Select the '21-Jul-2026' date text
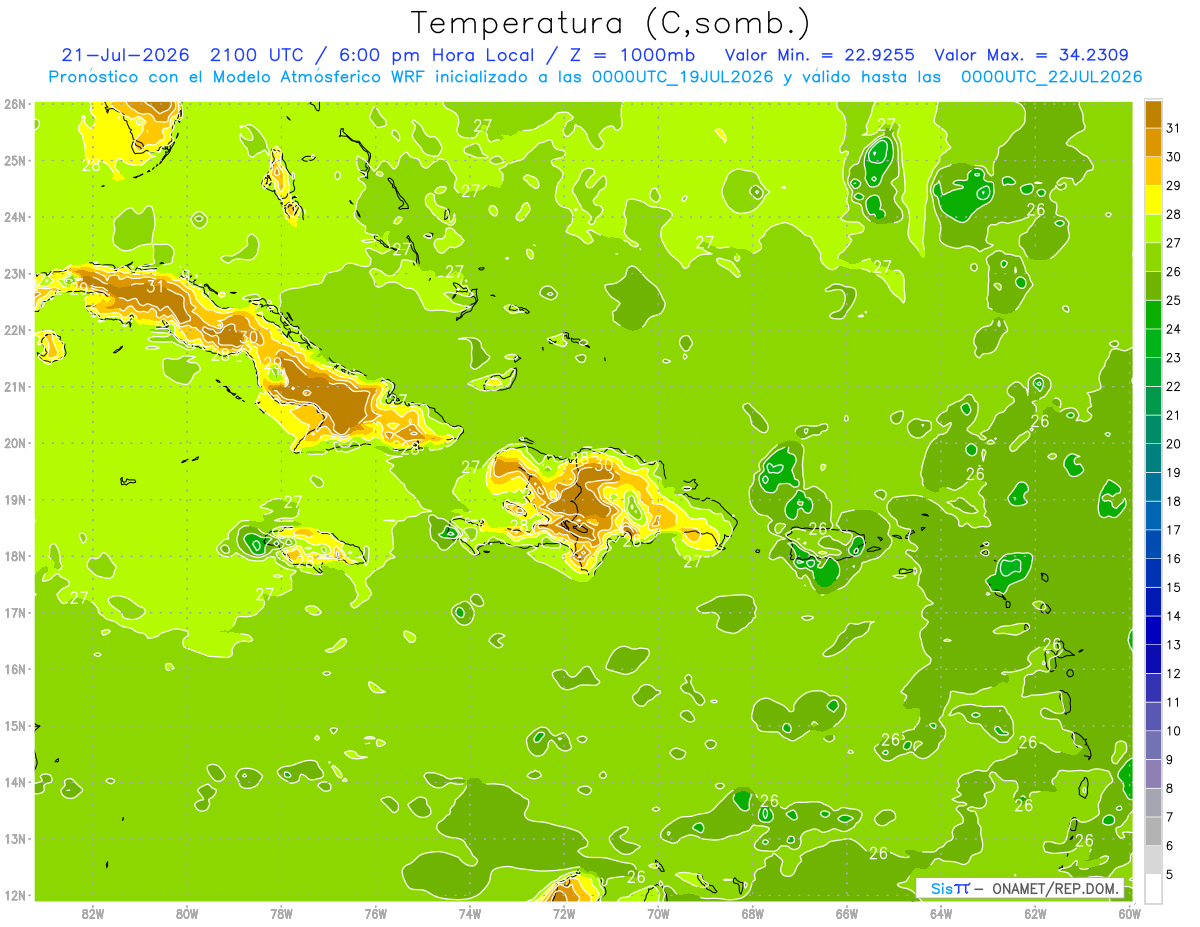Viewport: 1200px width, 927px height. 126,55
